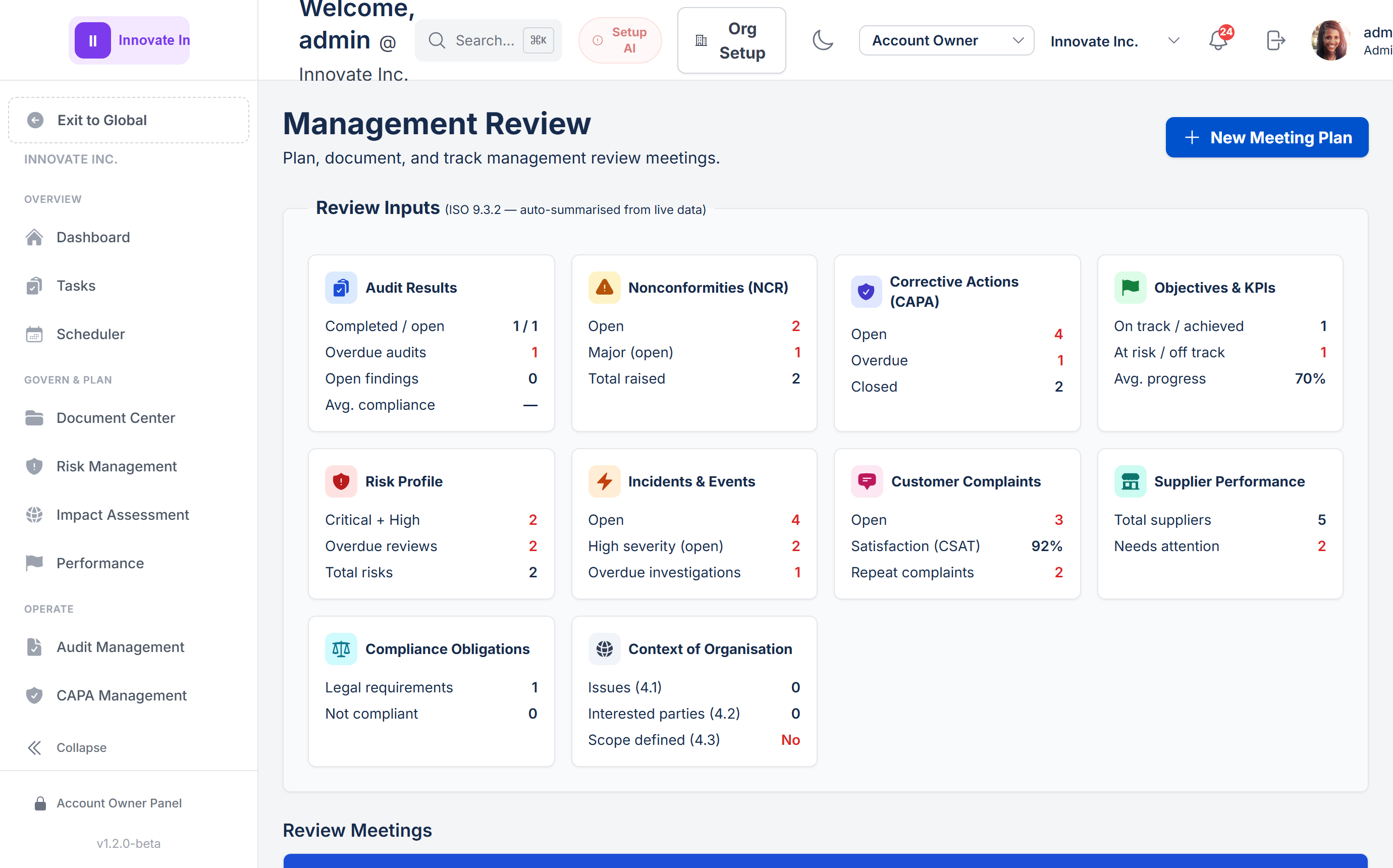This screenshot has width=1393, height=868.
Task: Open CAPA Management in sidebar
Action: coord(129,695)
